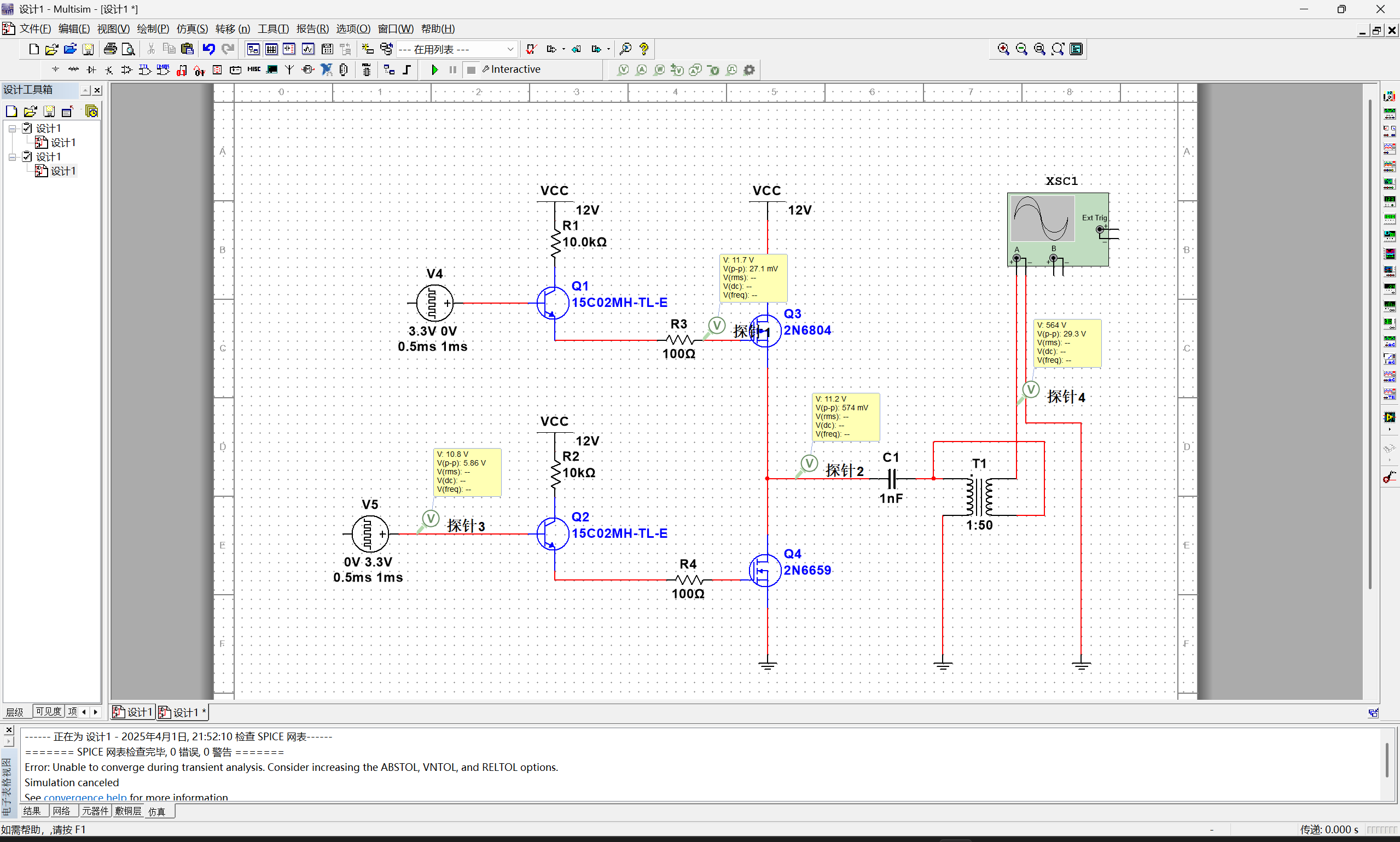This screenshot has height=842, width=1400.
Task: Place a voltage probe from the toolbar
Action: coord(623,70)
